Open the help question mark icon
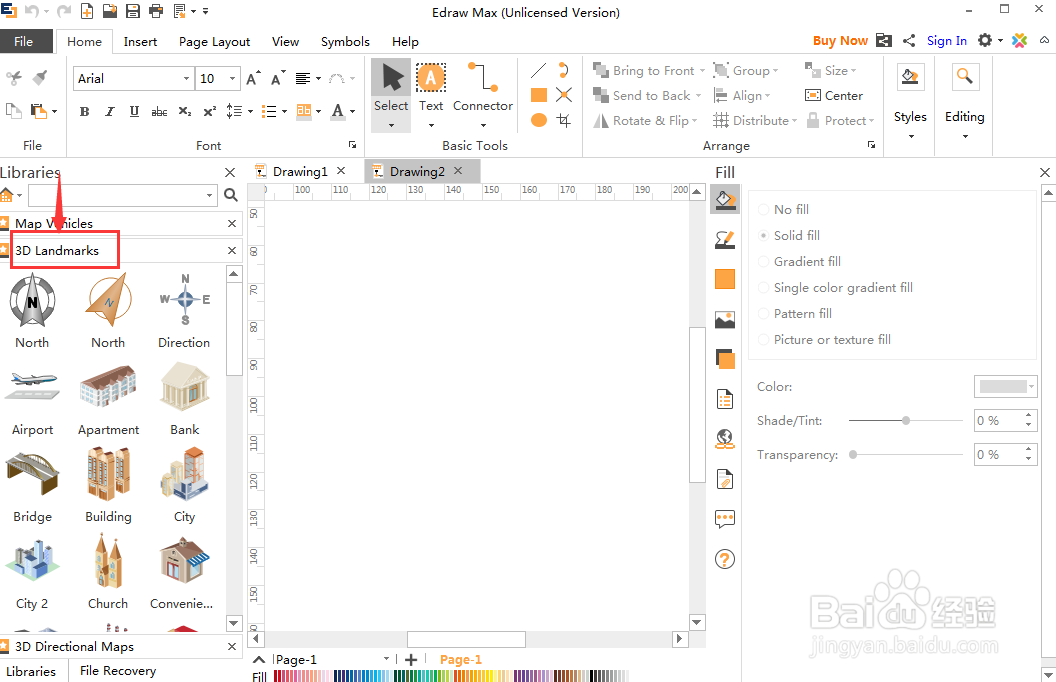This screenshot has height=682, width=1056. [725, 559]
